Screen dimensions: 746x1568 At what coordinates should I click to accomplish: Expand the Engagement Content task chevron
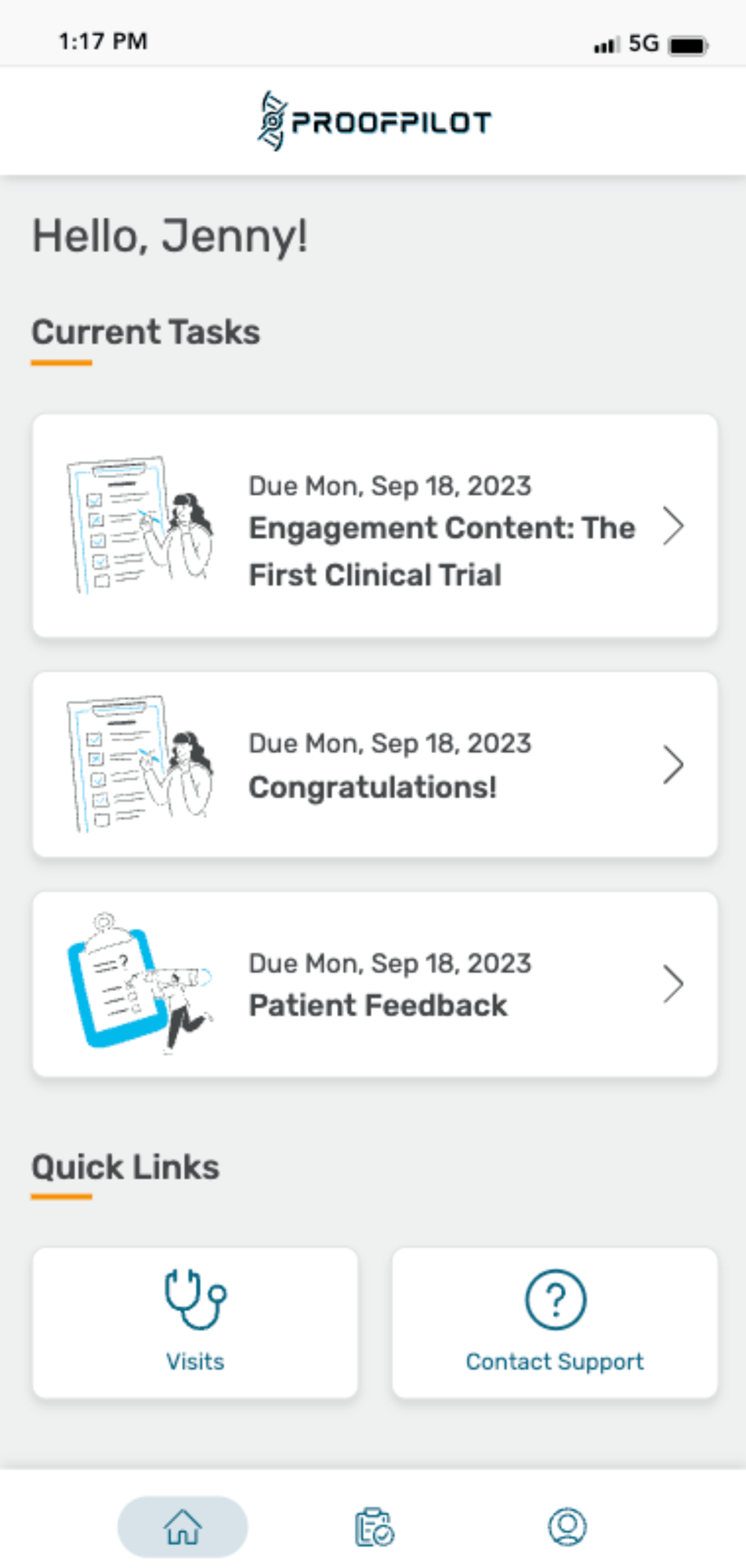673,525
